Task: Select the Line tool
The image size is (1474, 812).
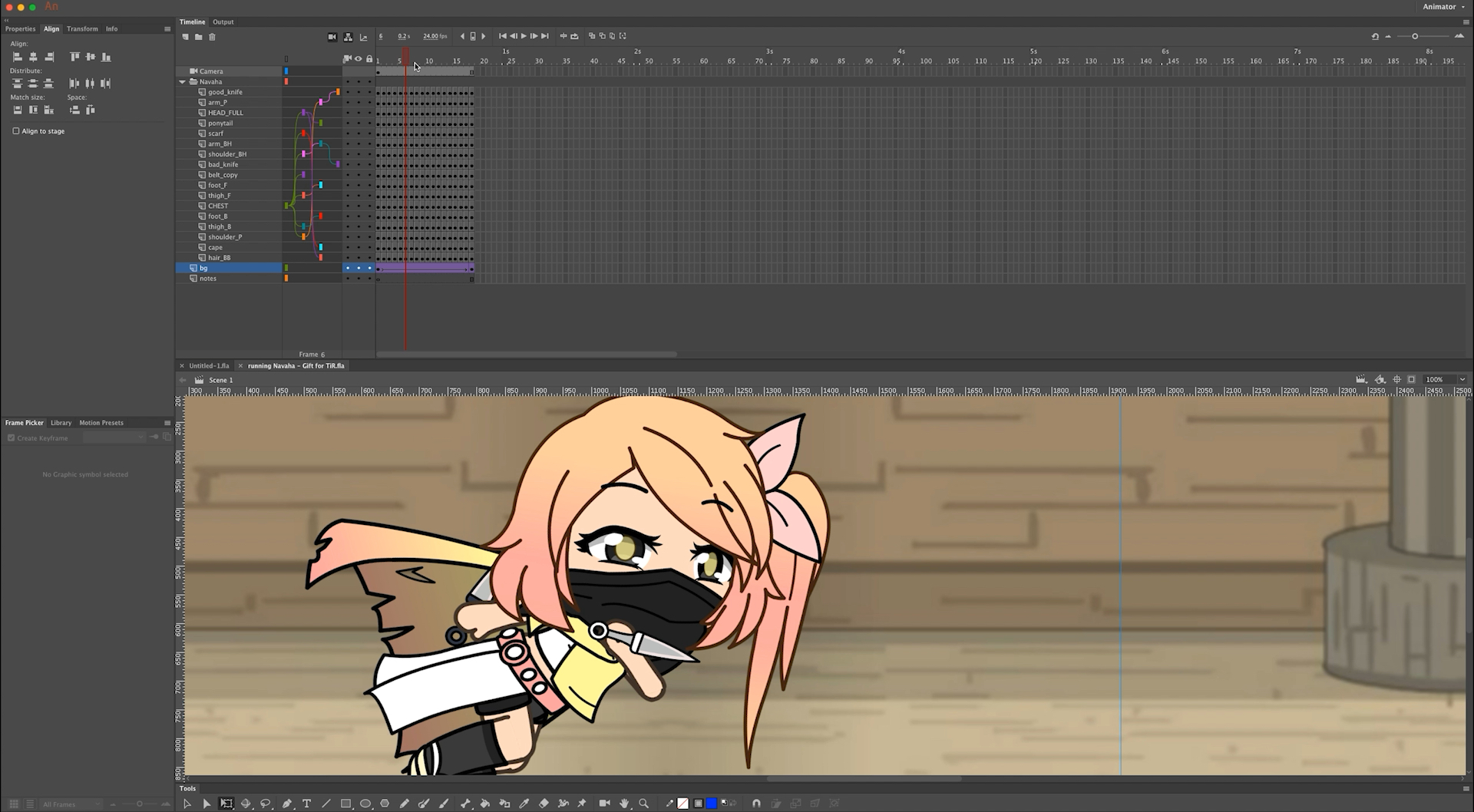Action: click(x=326, y=804)
